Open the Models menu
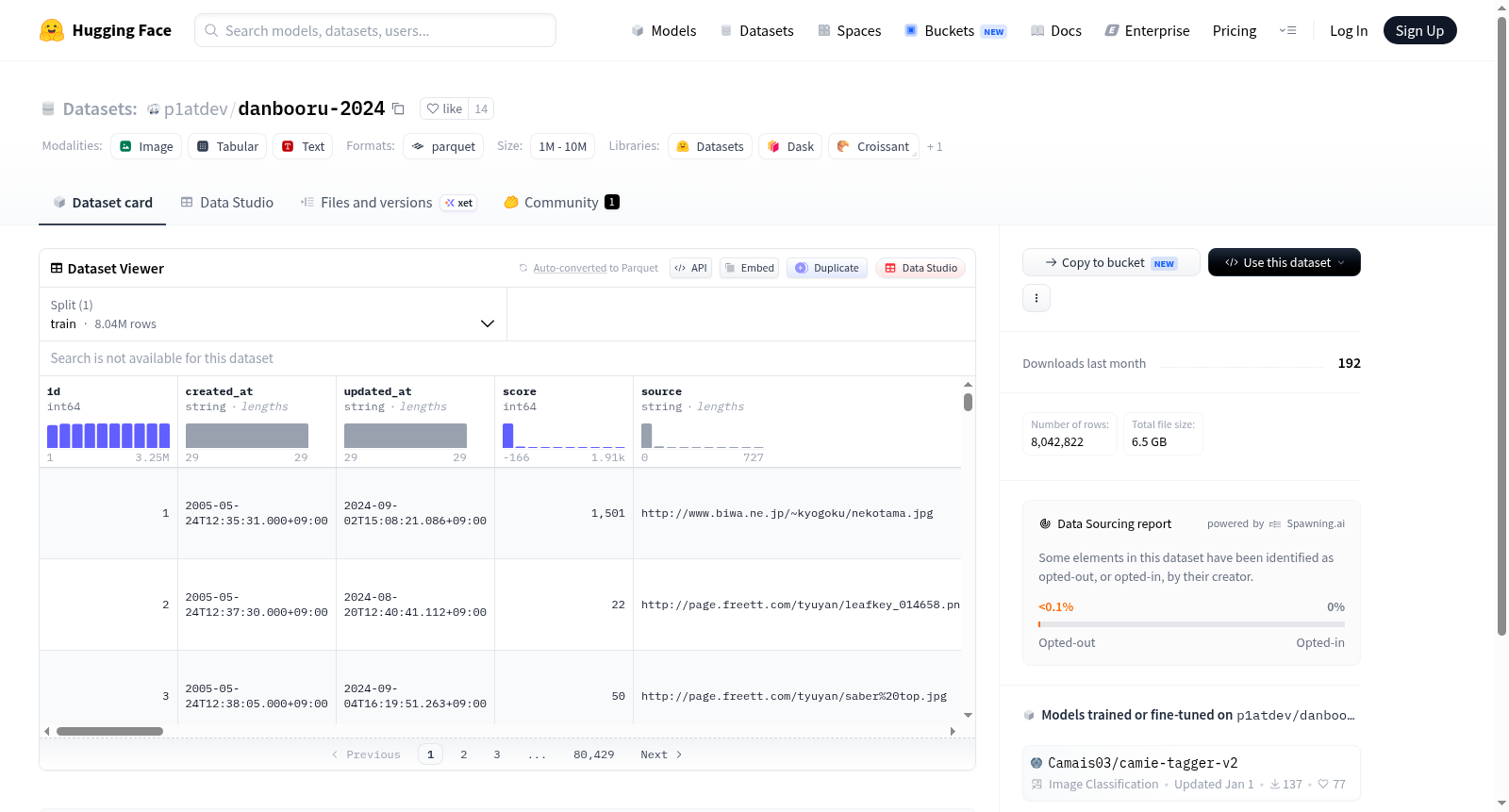 (664, 30)
